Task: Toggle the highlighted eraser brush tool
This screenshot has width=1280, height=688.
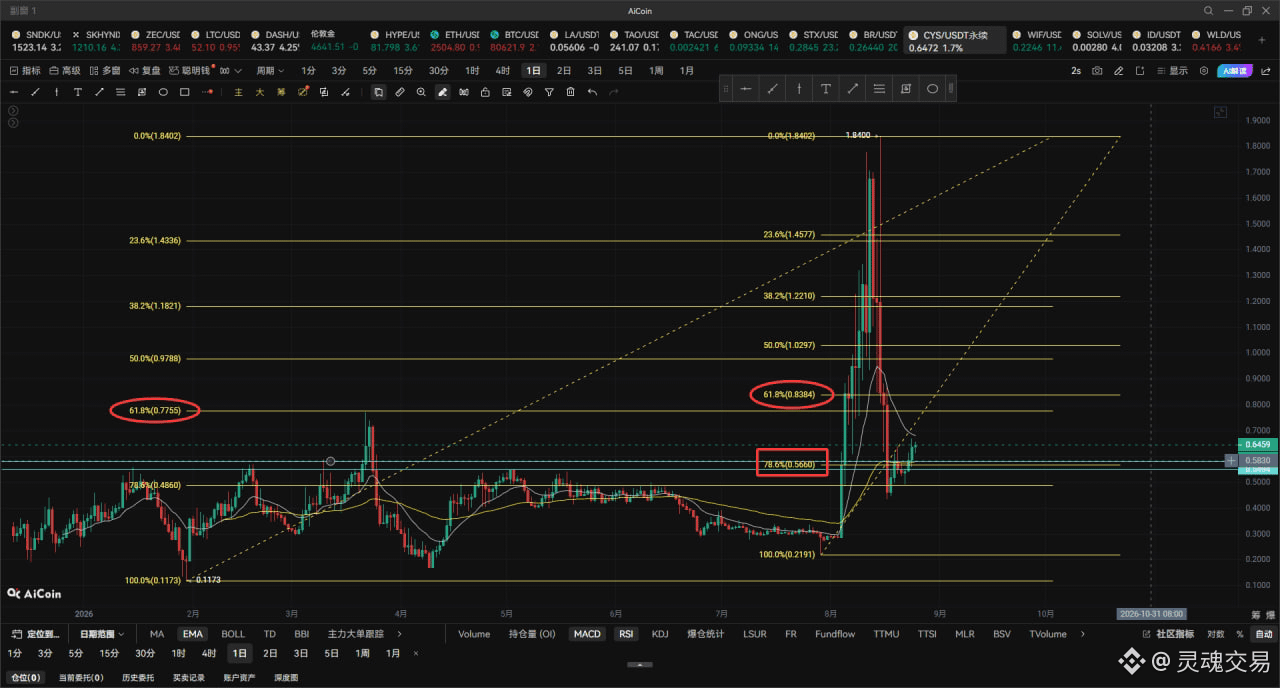Action: tap(442, 92)
